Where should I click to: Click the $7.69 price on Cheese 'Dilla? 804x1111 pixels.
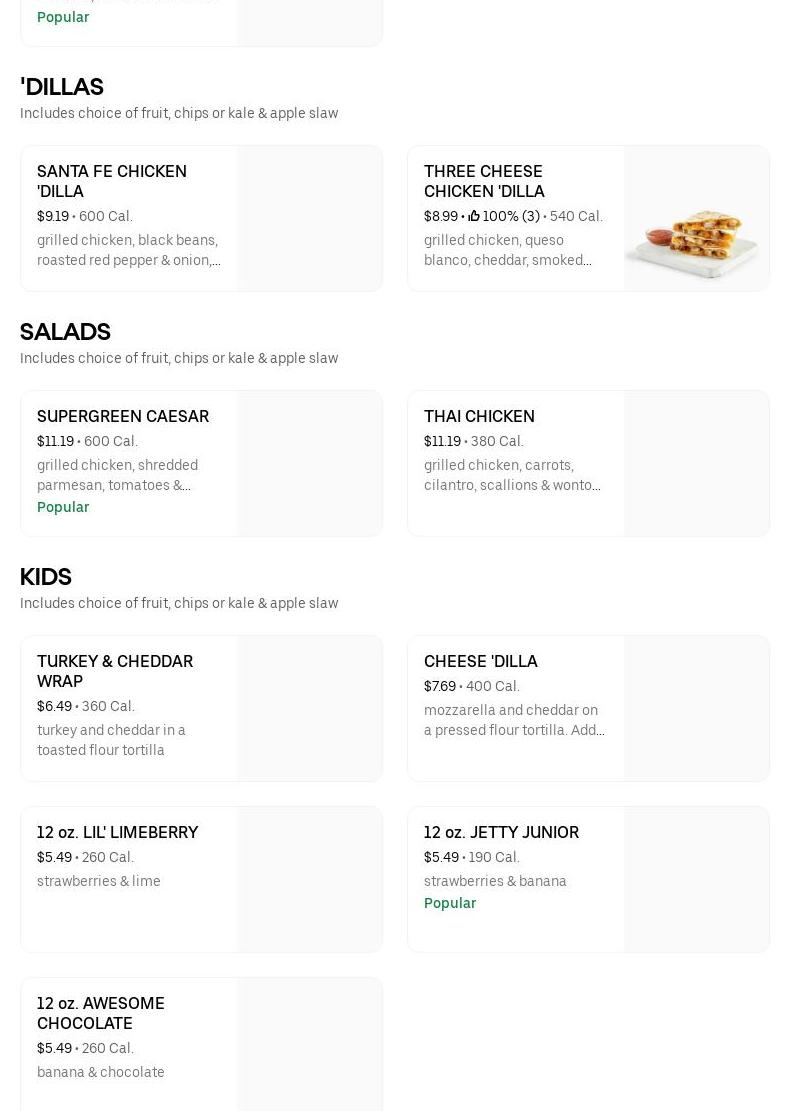pos(440,686)
